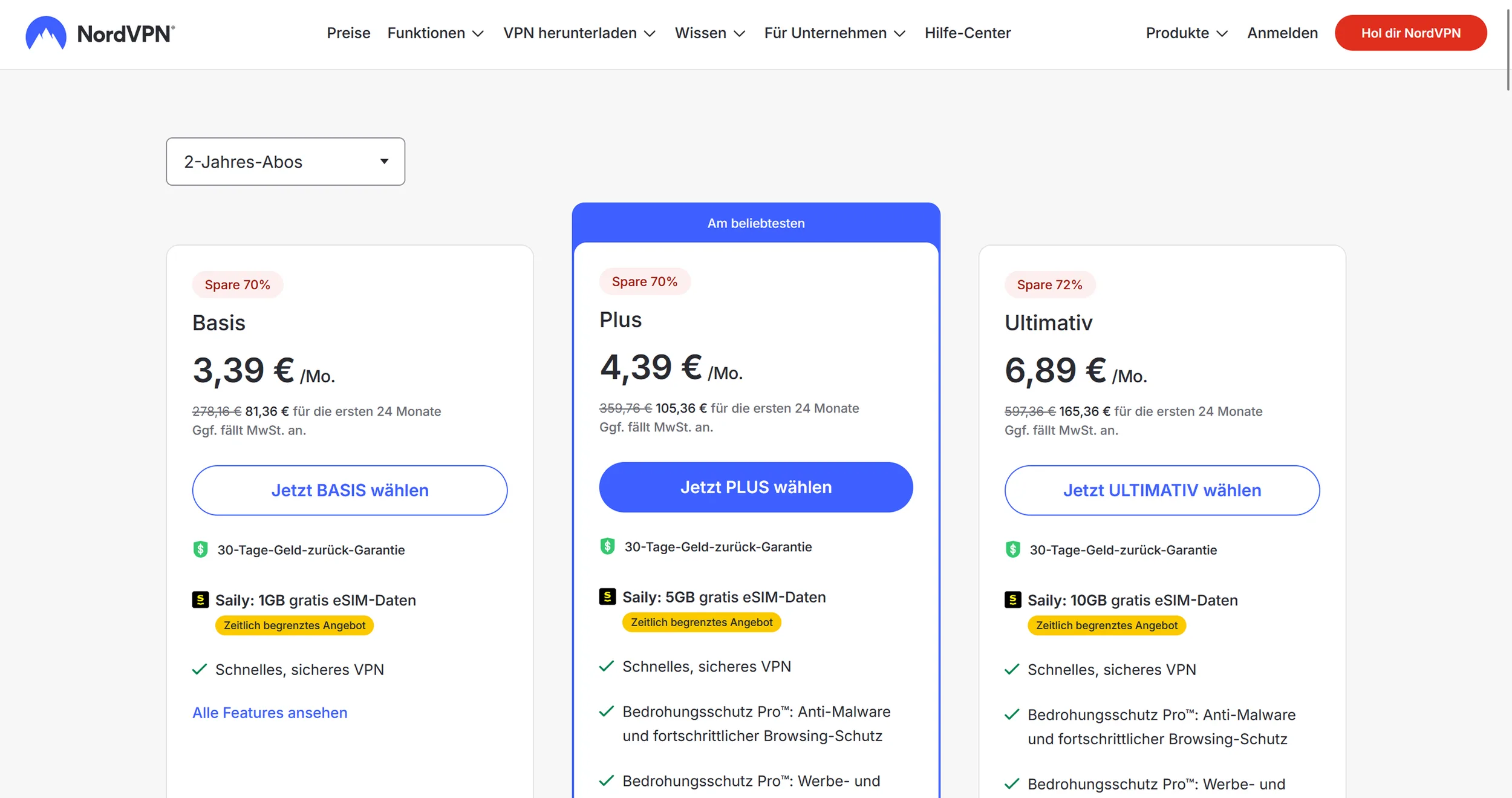Click 30-Tage-Geld-zurück-Garantie text in Plus card
1512x798 pixels.
pyautogui.click(x=718, y=547)
